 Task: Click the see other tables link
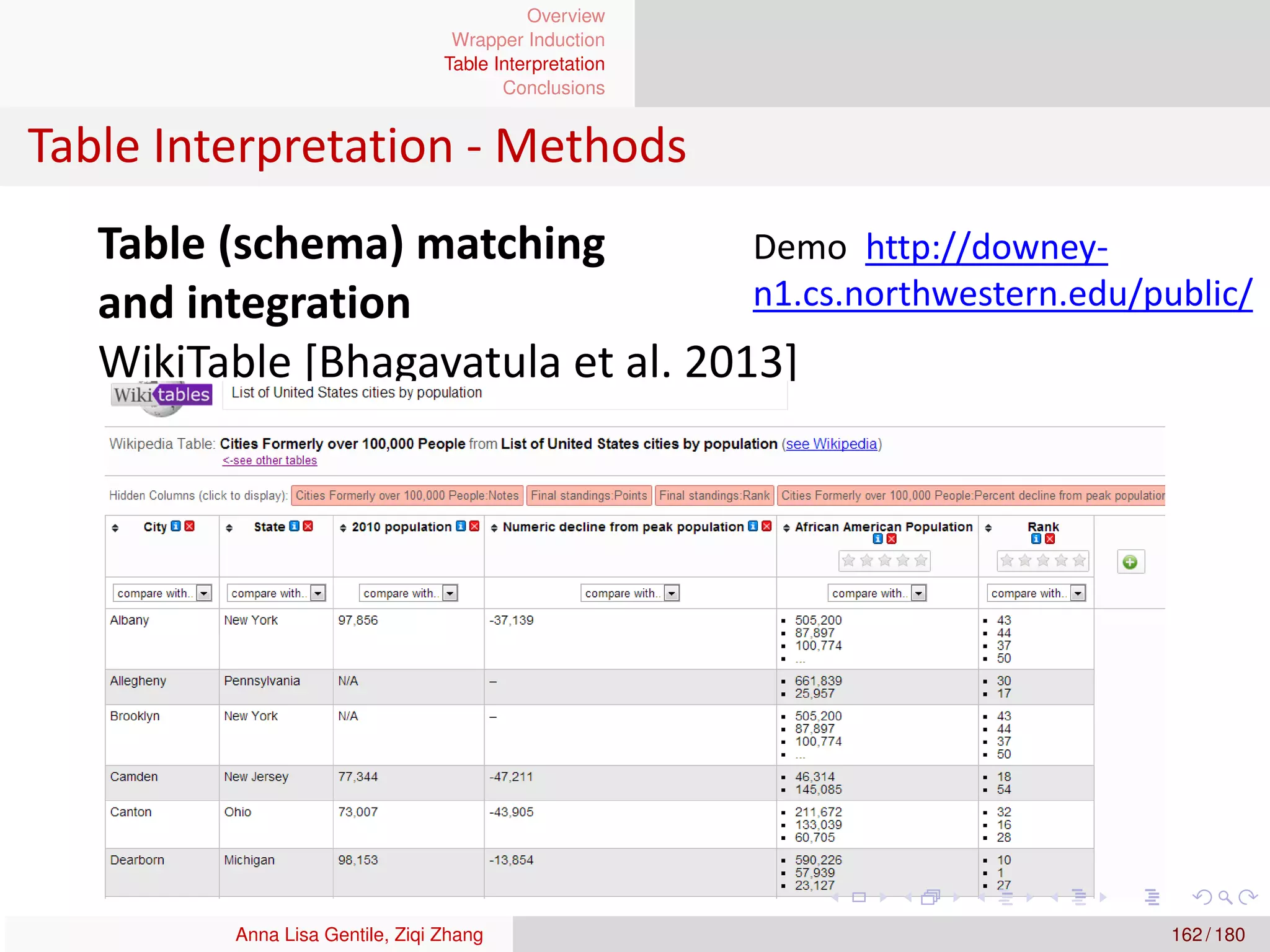[x=270, y=461]
